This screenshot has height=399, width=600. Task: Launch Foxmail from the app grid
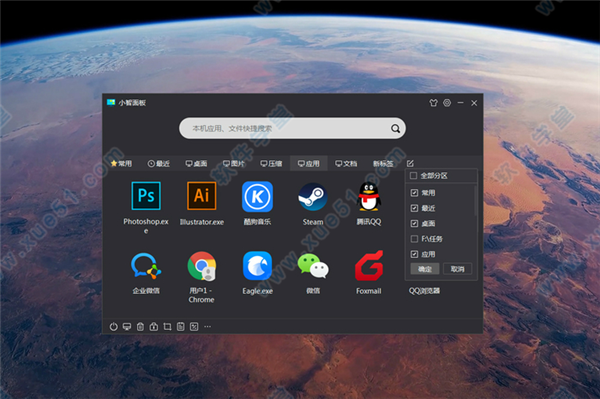pyautogui.click(x=369, y=265)
